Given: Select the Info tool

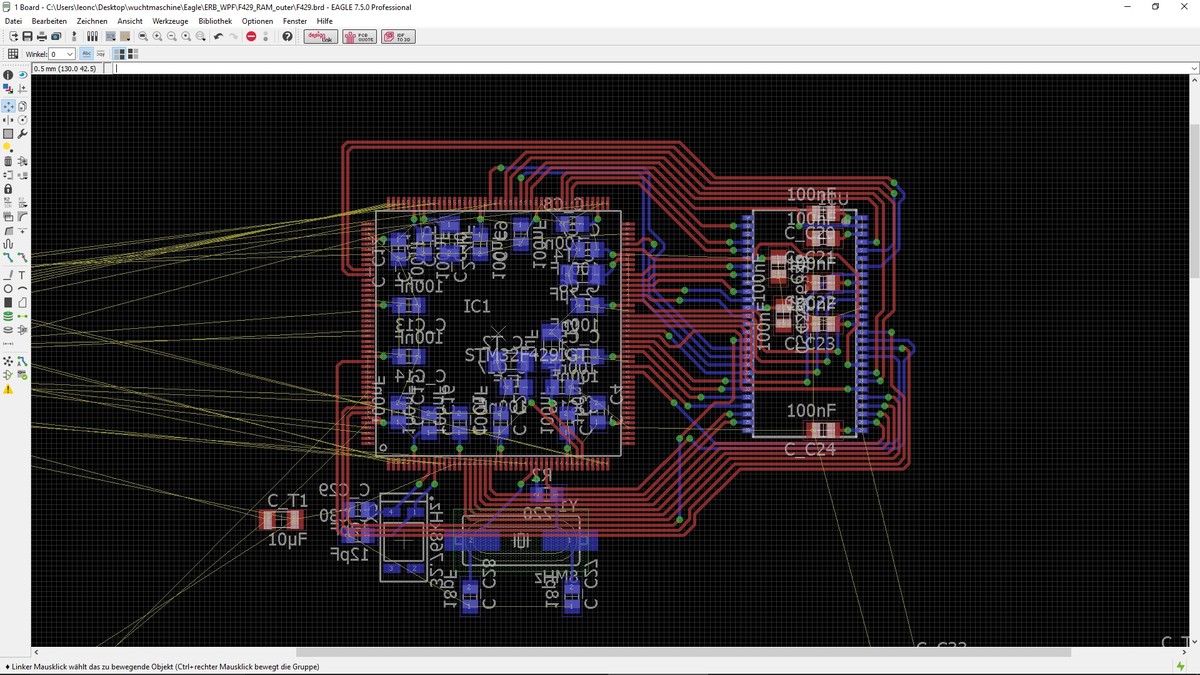Looking at the screenshot, I should (x=8, y=75).
